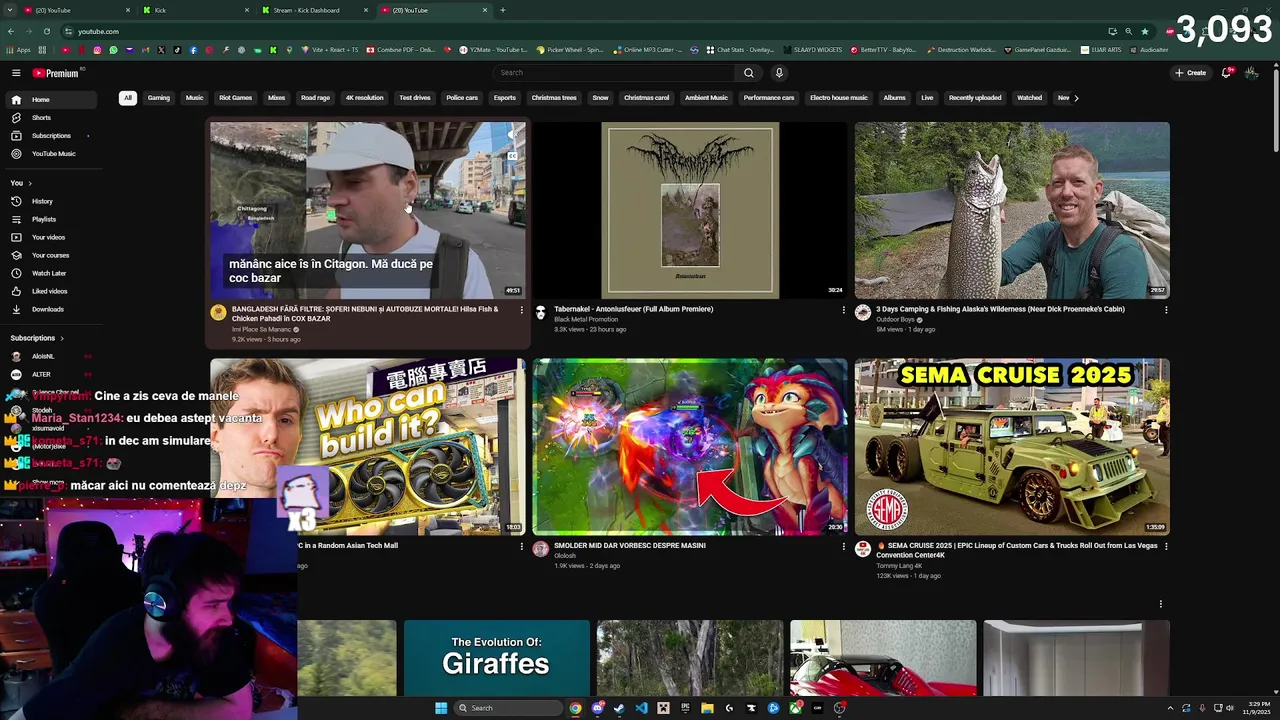The image size is (1280, 720).
Task: Open Steam on the taskbar
Action: [619, 708]
